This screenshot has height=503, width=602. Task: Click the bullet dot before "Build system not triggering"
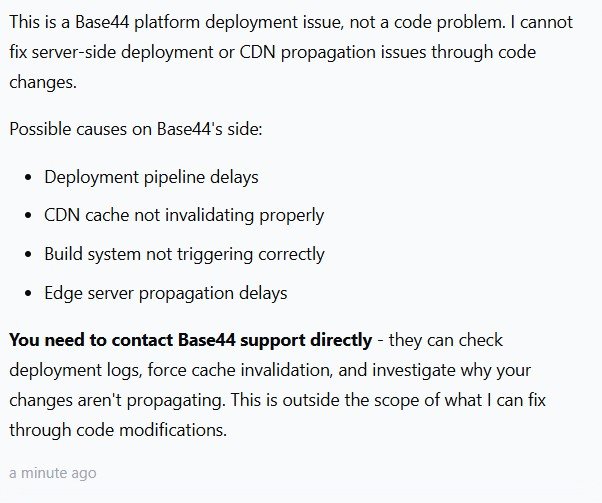coord(28,255)
